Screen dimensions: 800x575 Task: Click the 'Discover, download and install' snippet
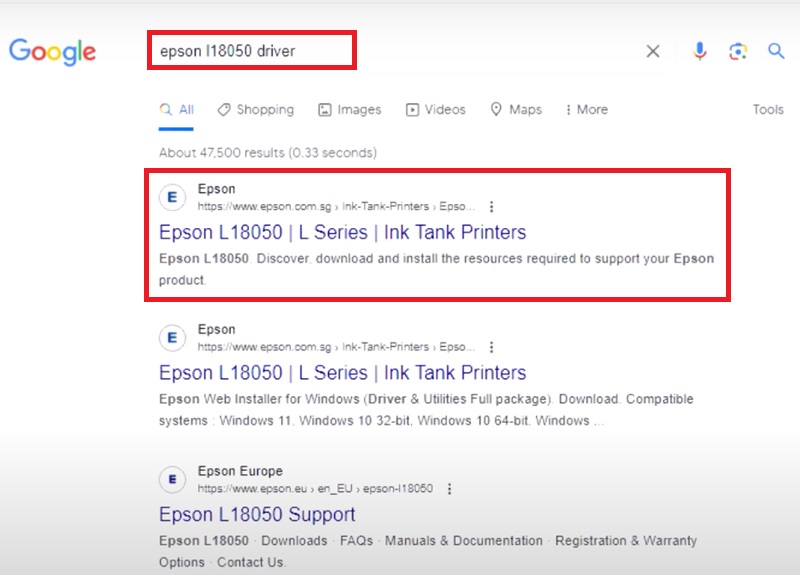point(436,269)
